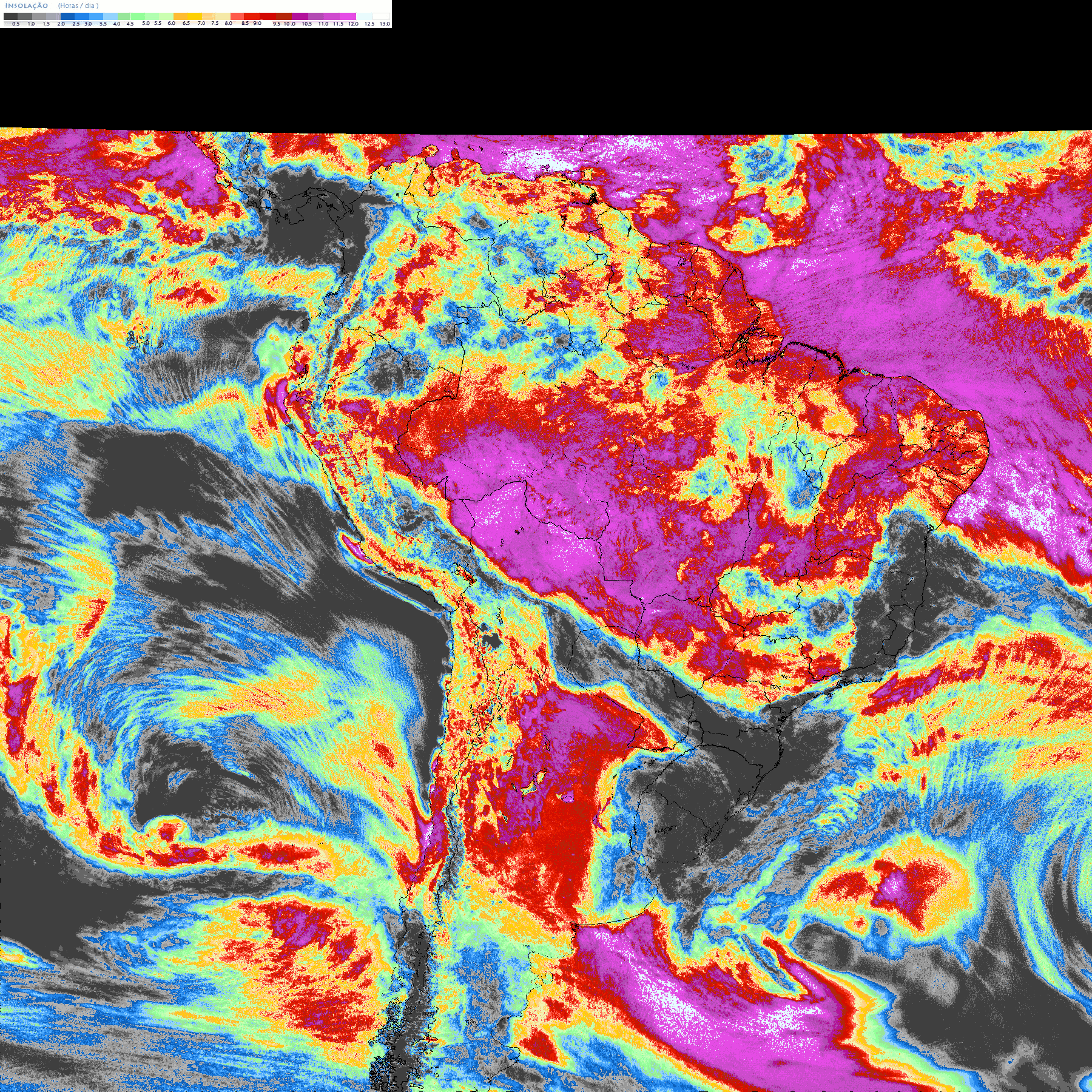Click the '2.0' legend value
1092x1092 pixels.
(x=61, y=24)
